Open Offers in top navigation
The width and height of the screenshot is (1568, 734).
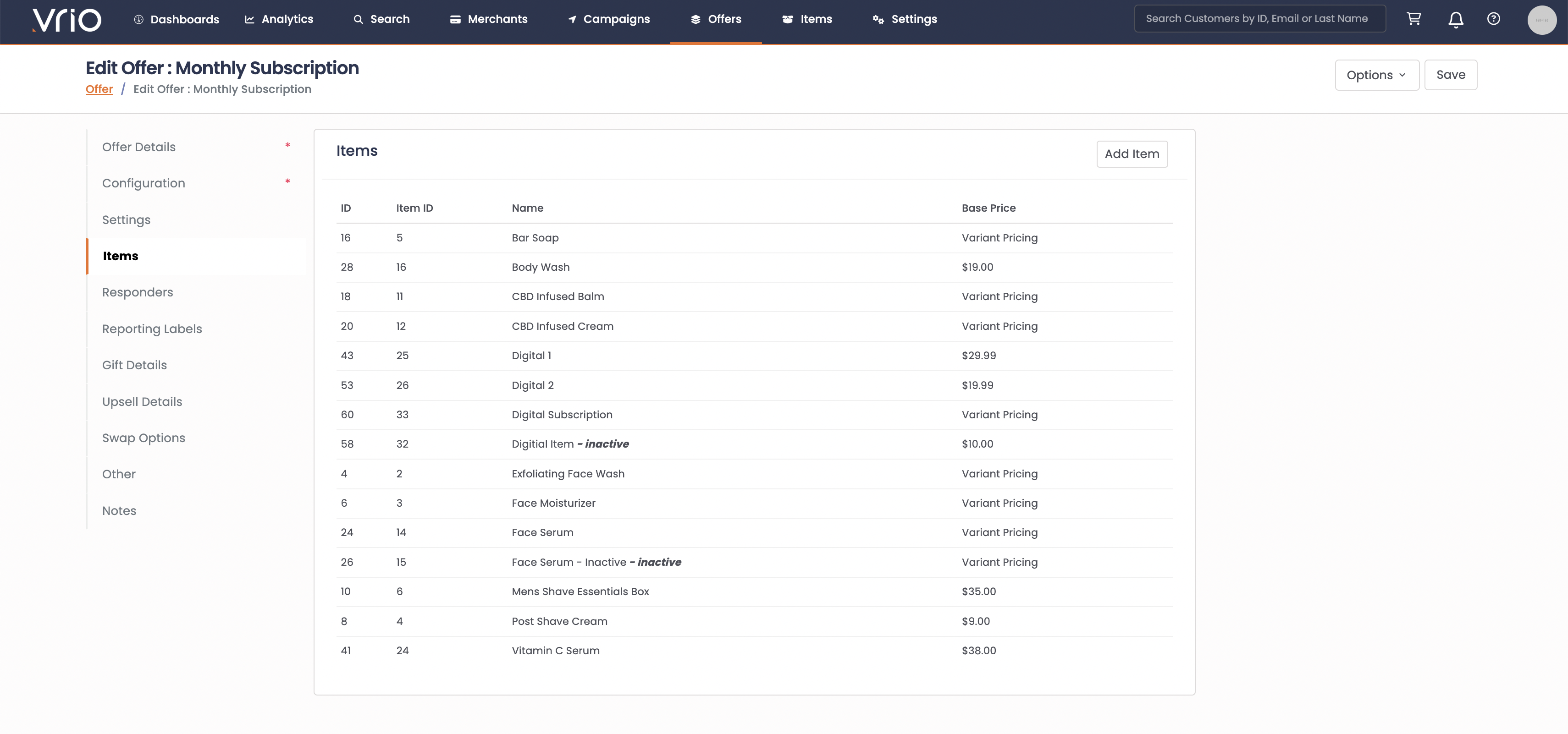(x=716, y=19)
